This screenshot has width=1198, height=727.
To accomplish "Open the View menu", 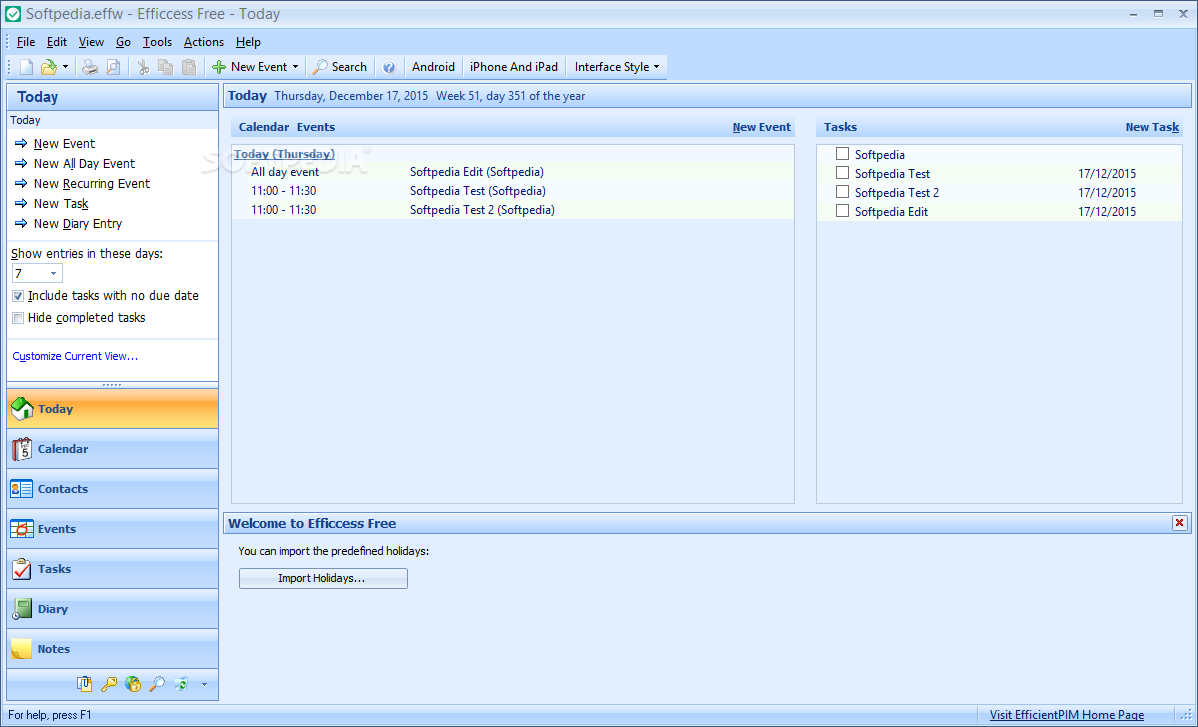I will (x=91, y=42).
